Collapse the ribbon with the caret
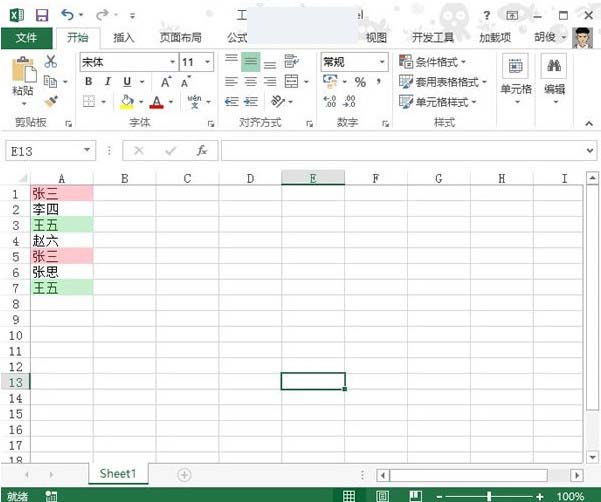This screenshot has height=502, width=601. coord(589,123)
